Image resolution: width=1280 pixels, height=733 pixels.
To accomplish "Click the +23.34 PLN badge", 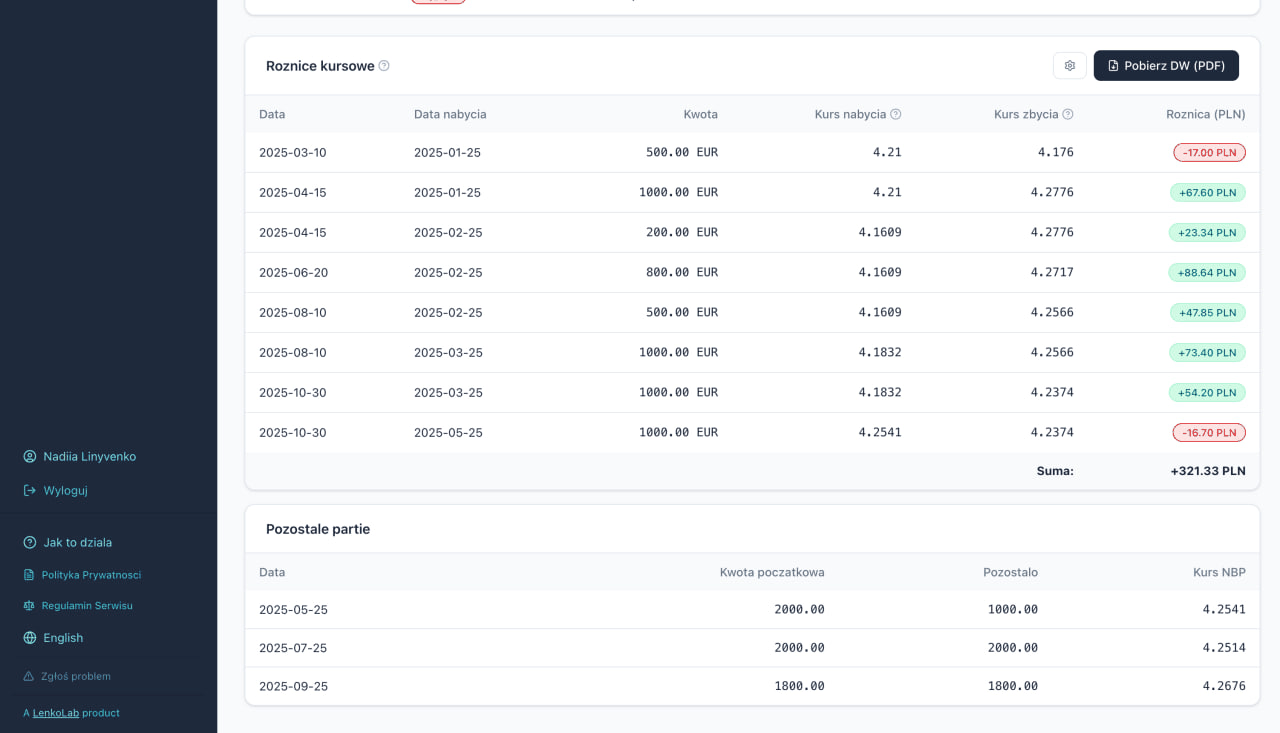I will point(1207,233).
